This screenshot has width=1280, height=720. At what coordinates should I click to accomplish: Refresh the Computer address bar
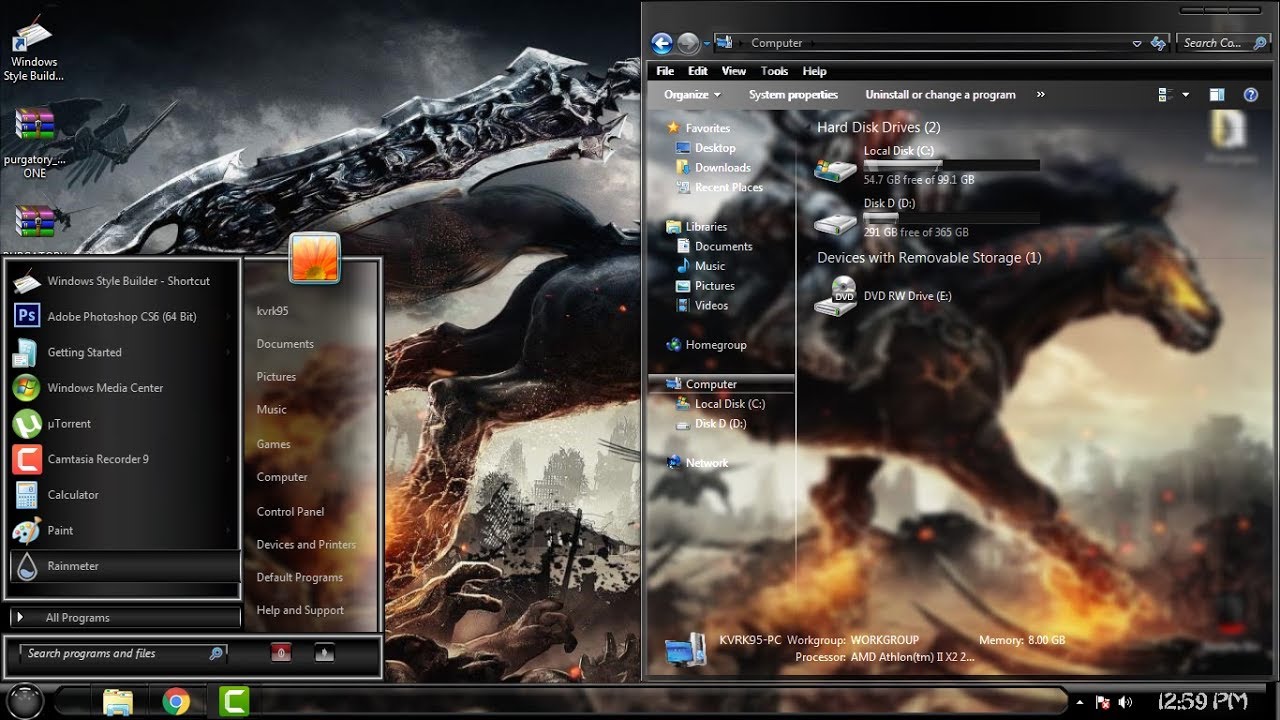[x=1158, y=43]
